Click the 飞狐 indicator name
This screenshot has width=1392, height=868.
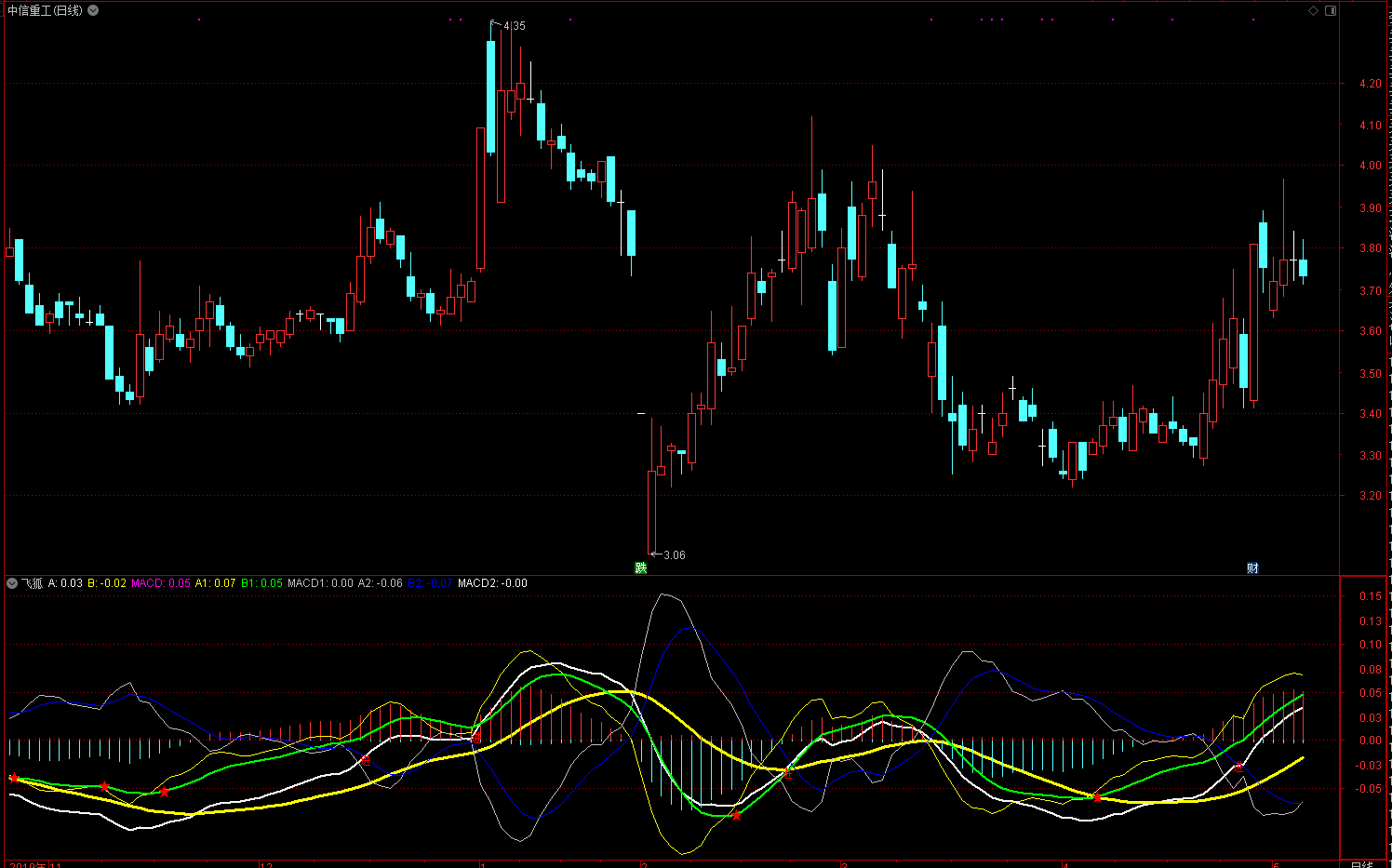click(x=33, y=583)
